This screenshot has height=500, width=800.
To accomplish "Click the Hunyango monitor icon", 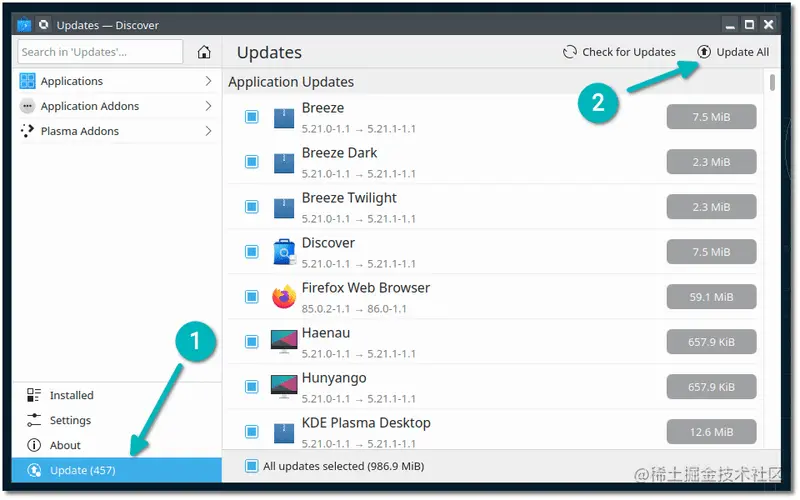I will [284, 387].
